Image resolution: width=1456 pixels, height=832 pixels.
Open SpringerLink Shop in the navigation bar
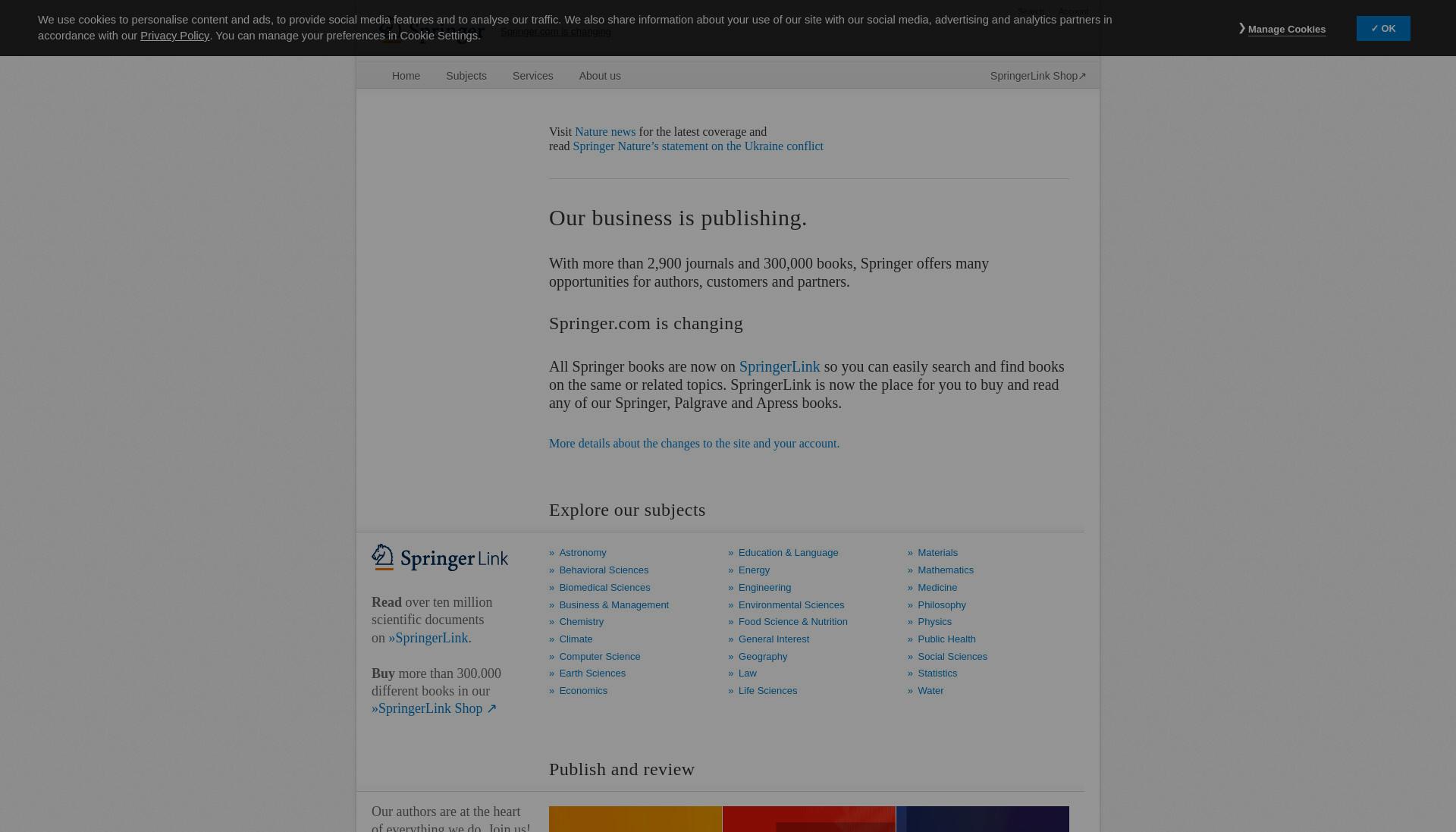tap(1037, 76)
